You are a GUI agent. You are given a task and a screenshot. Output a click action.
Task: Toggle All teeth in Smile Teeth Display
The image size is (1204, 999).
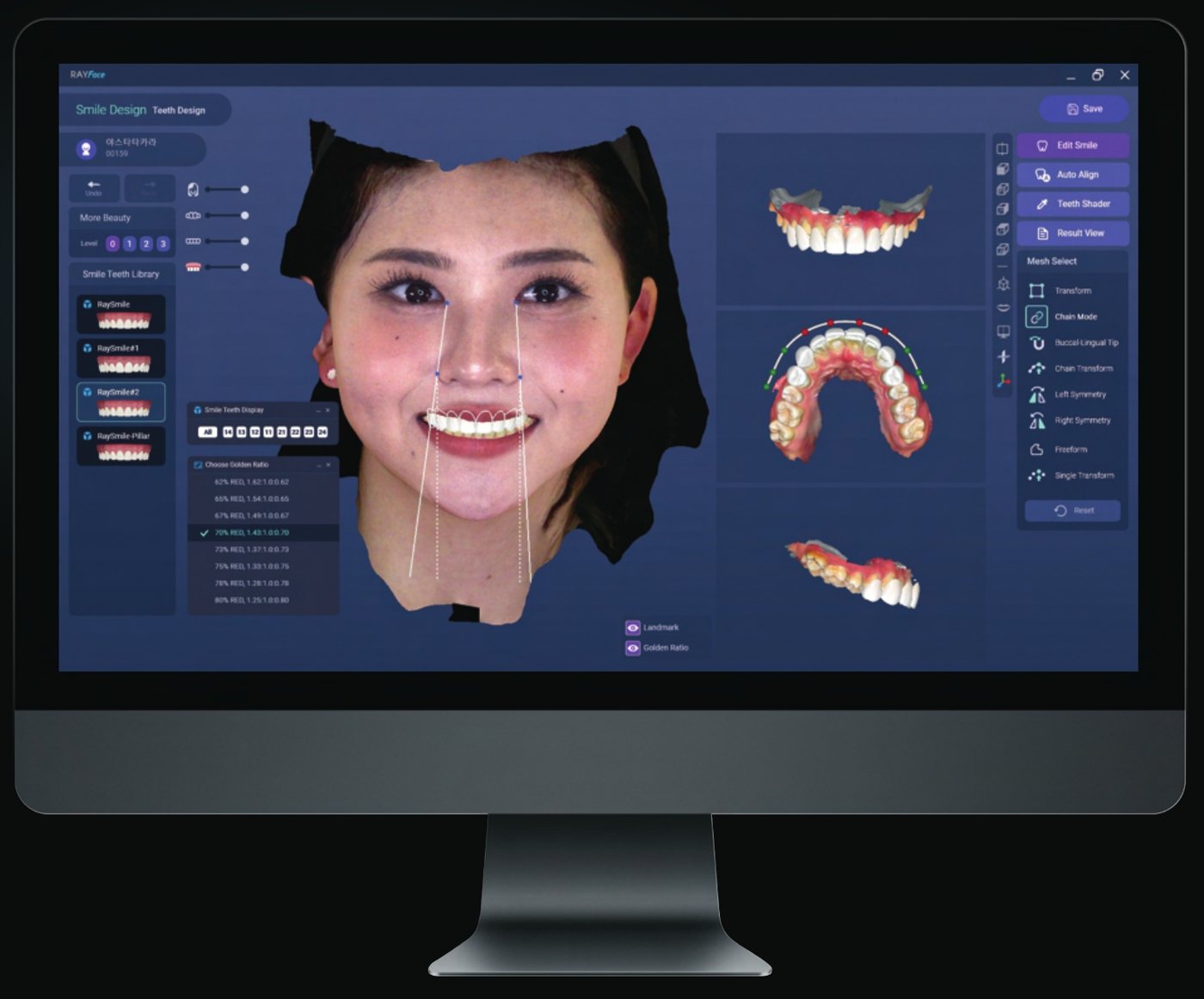[207, 432]
